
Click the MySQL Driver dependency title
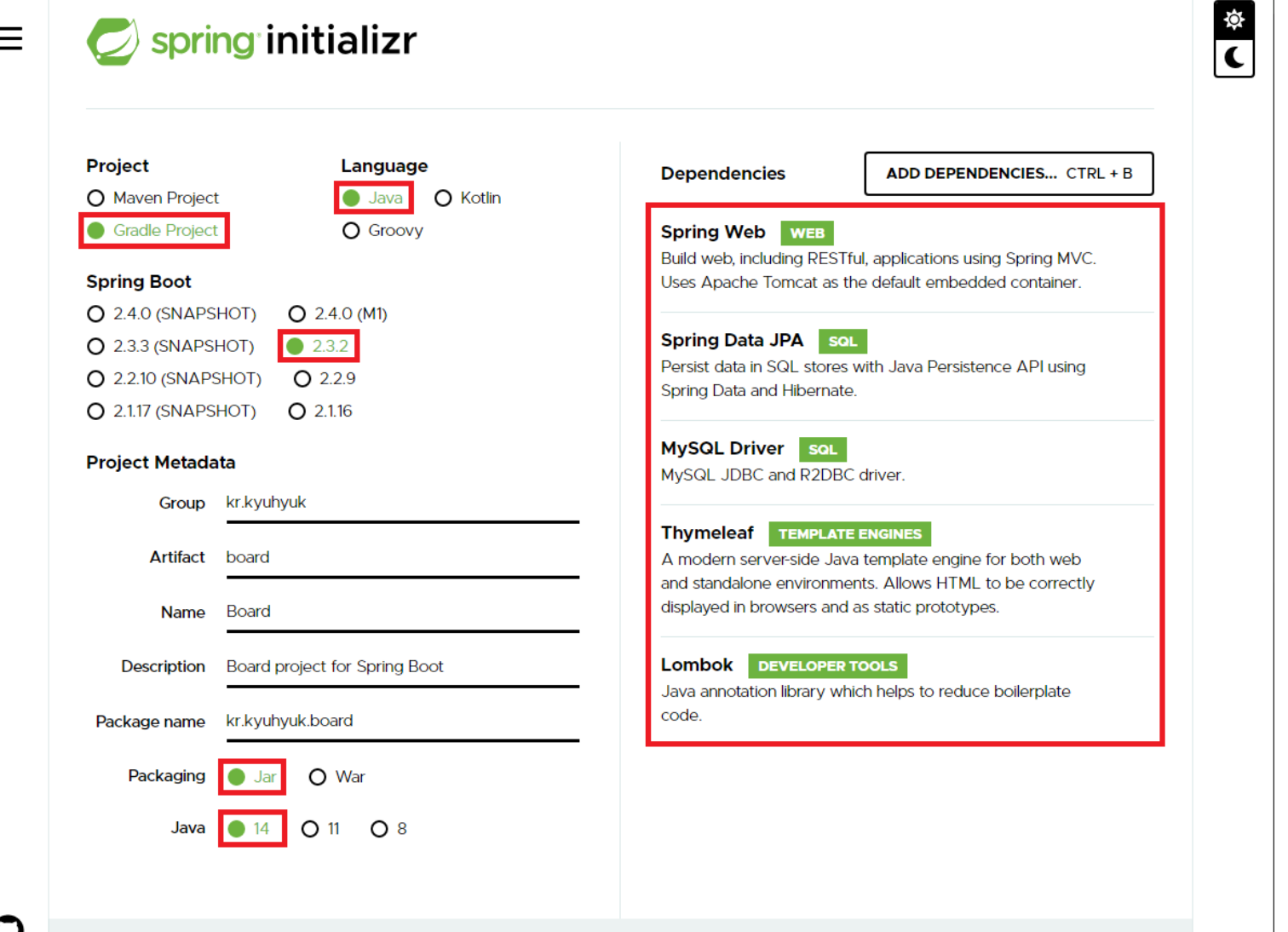coord(722,448)
